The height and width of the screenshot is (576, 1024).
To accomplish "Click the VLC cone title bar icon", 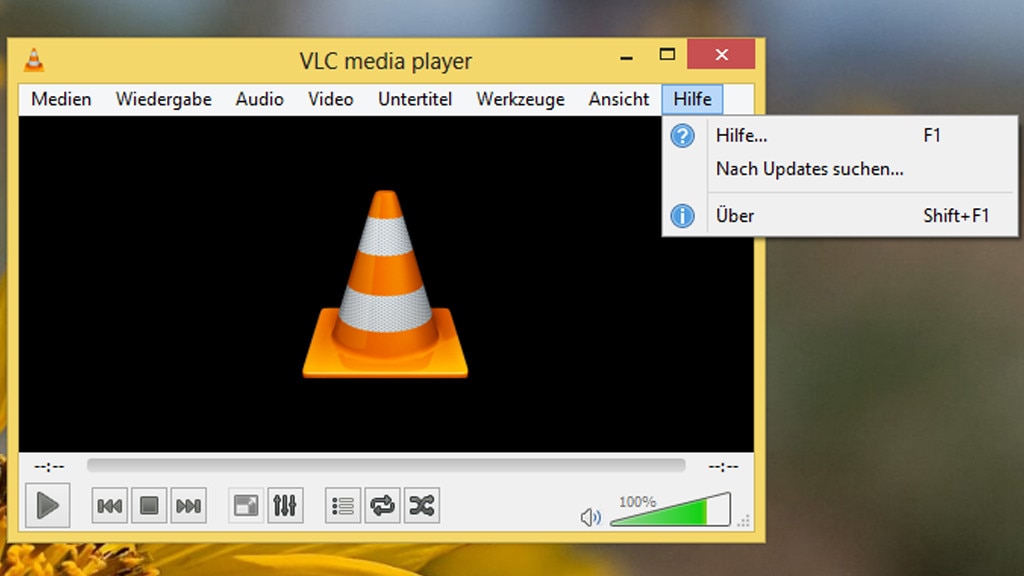I will pyautogui.click(x=34, y=60).
